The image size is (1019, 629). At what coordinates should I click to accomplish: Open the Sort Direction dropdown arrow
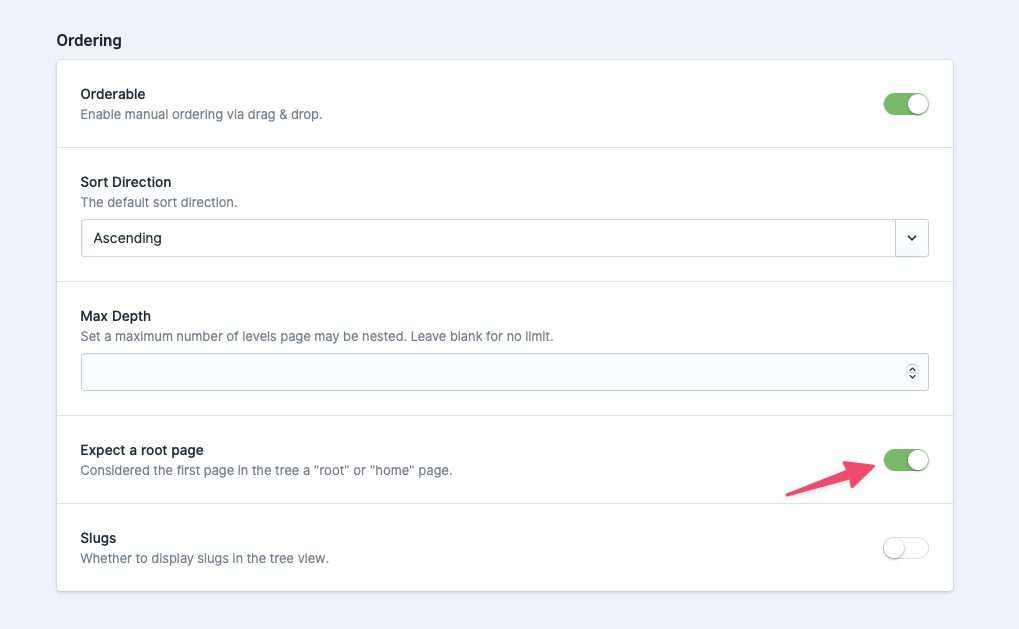tap(912, 238)
